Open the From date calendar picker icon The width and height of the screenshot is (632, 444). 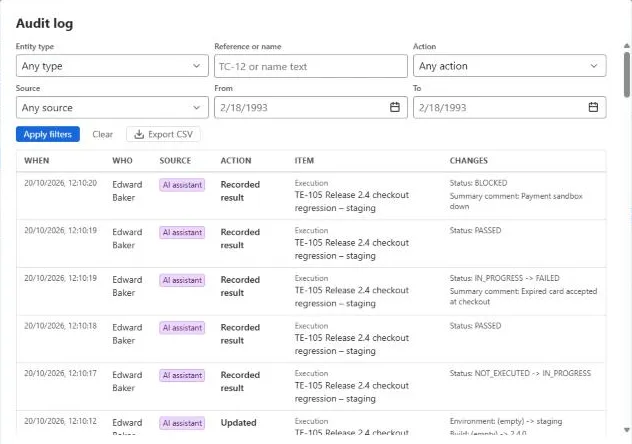click(x=395, y=107)
